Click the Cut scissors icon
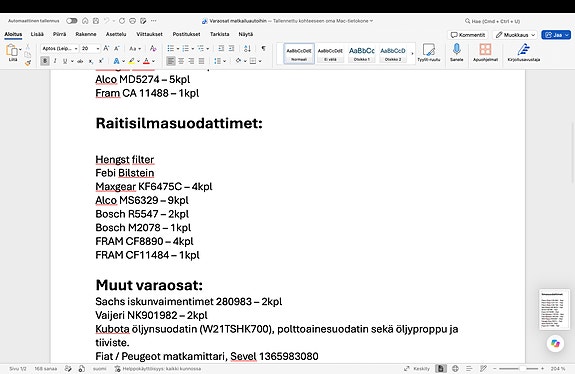The width and height of the screenshot is (575, 374). coord(28,47)
